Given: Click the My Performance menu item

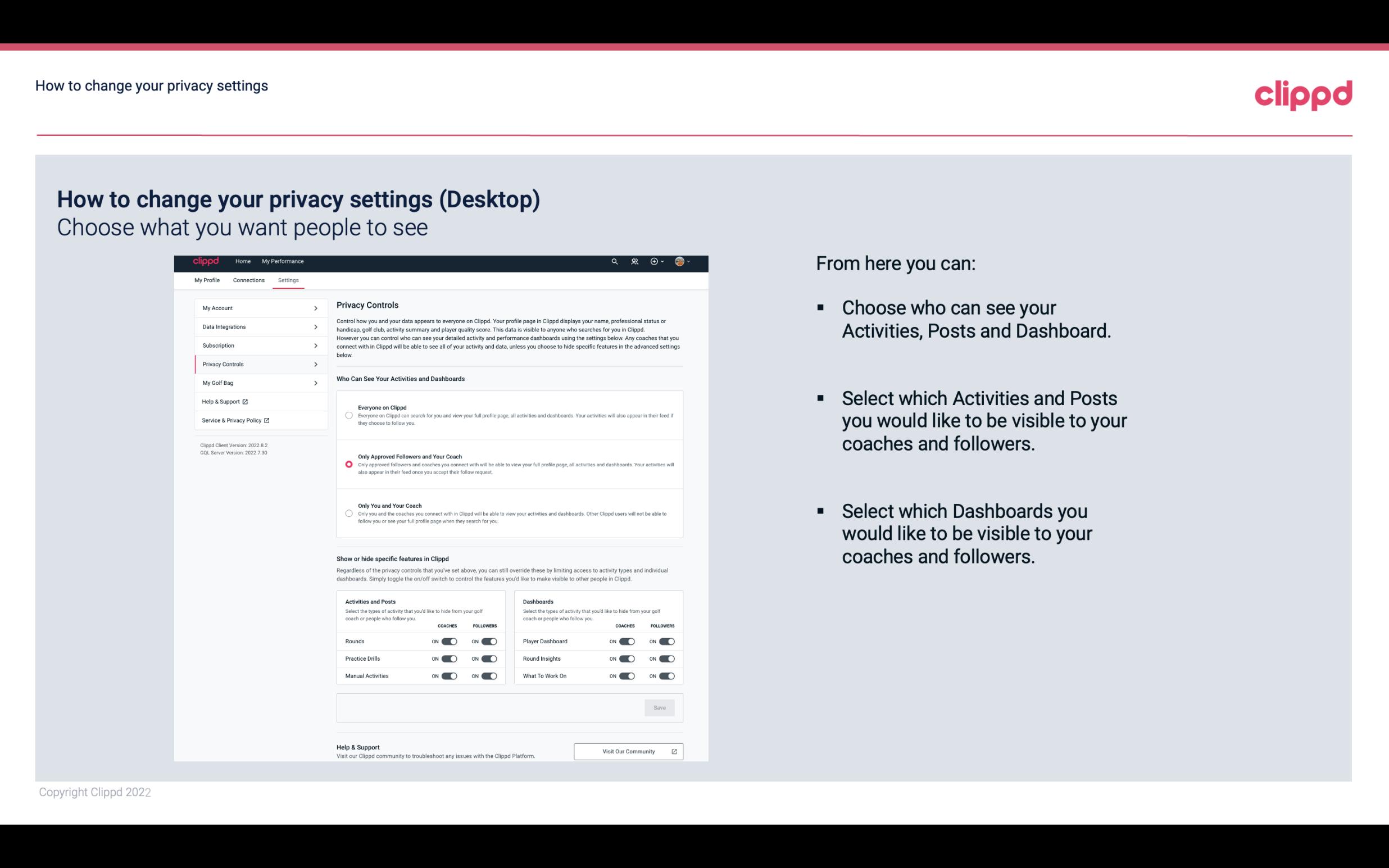Looking at the screenshot, I should click(x=283, y=261).
